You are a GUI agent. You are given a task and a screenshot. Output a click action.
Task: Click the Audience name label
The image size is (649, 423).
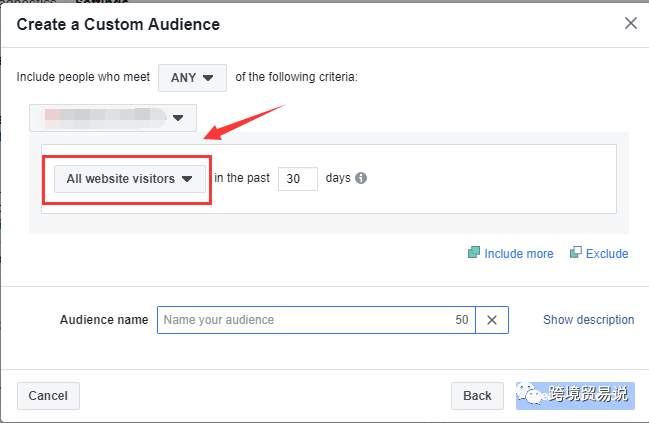104,320
